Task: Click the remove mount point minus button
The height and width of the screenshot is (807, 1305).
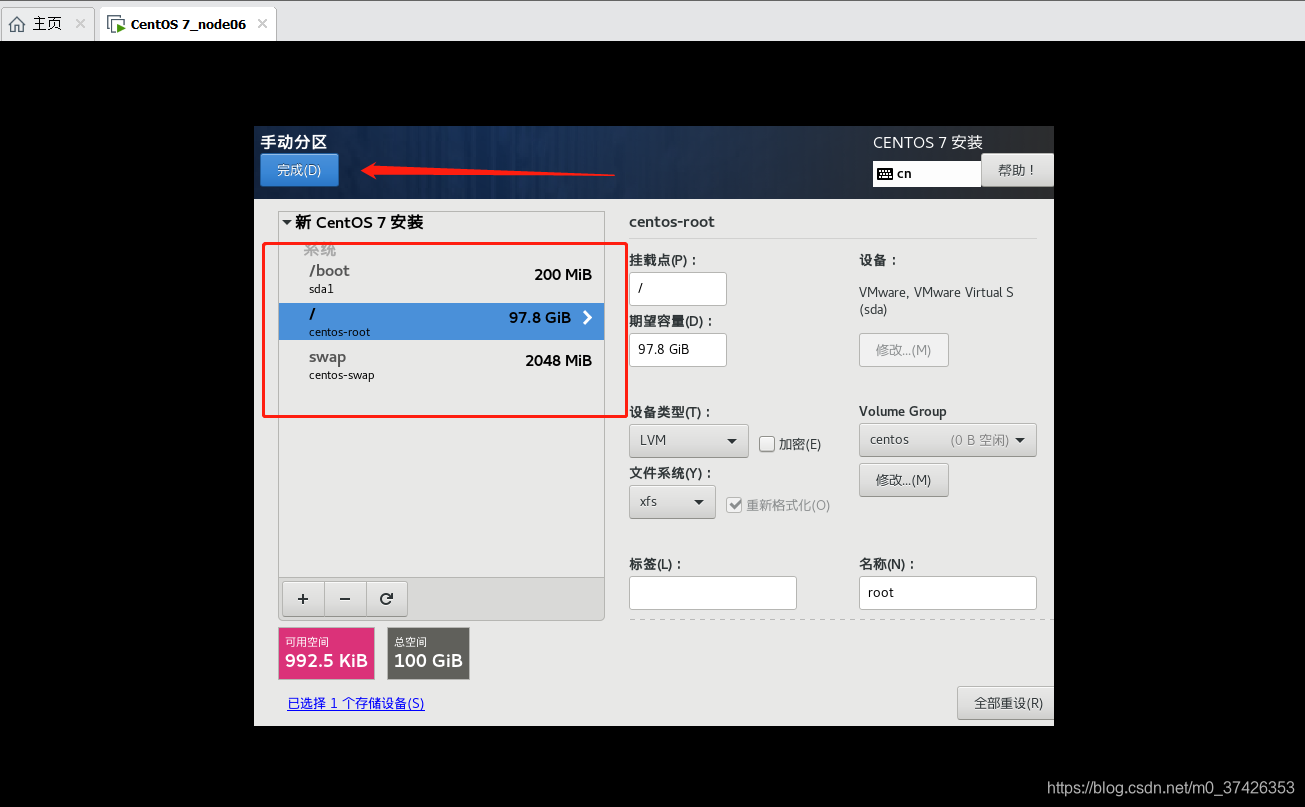Action: coord(345,599)
